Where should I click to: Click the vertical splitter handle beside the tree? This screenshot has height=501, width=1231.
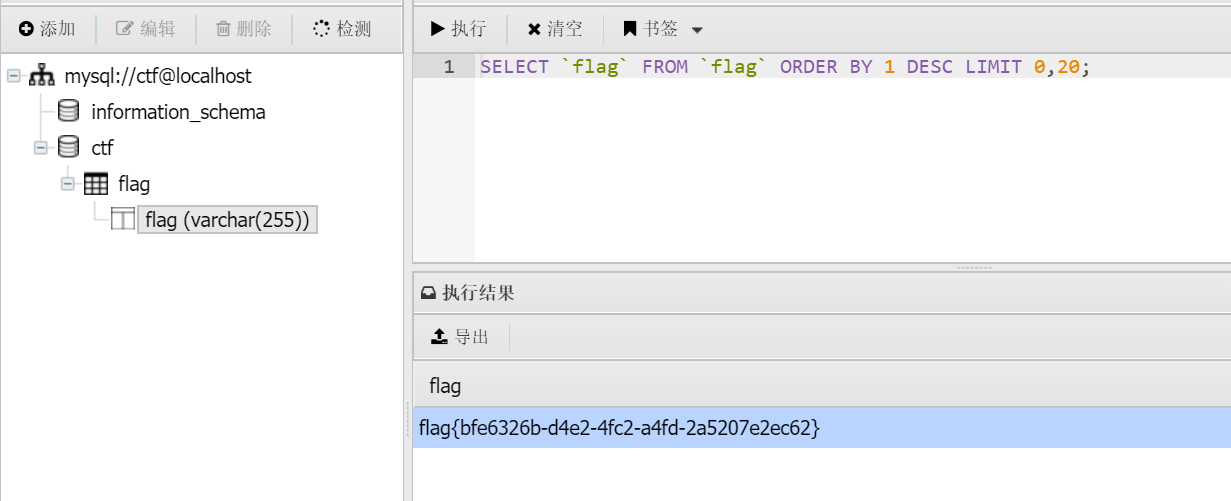coord(408,418)
